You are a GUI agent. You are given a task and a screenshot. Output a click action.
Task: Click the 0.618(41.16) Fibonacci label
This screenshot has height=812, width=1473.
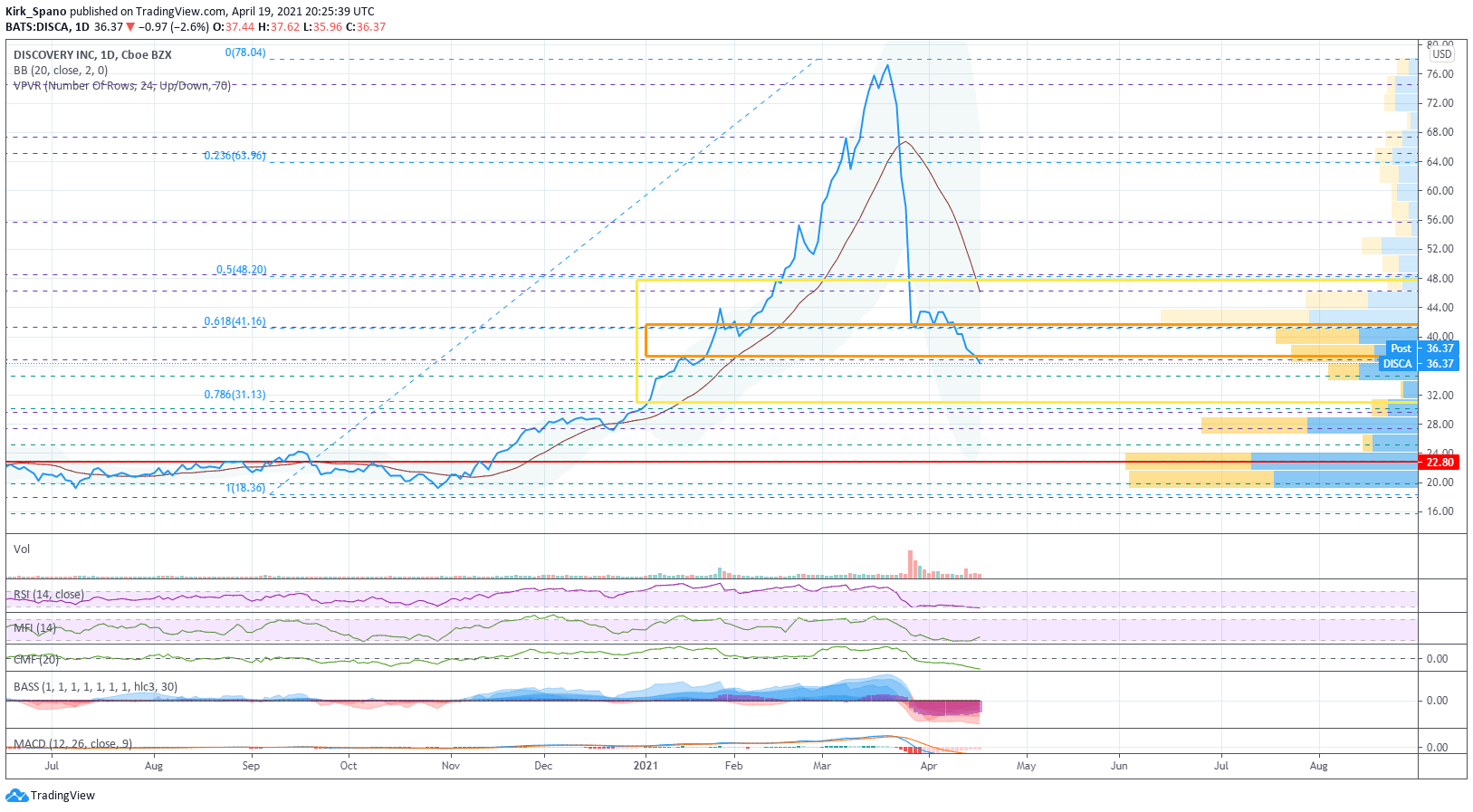coord(234,321)
